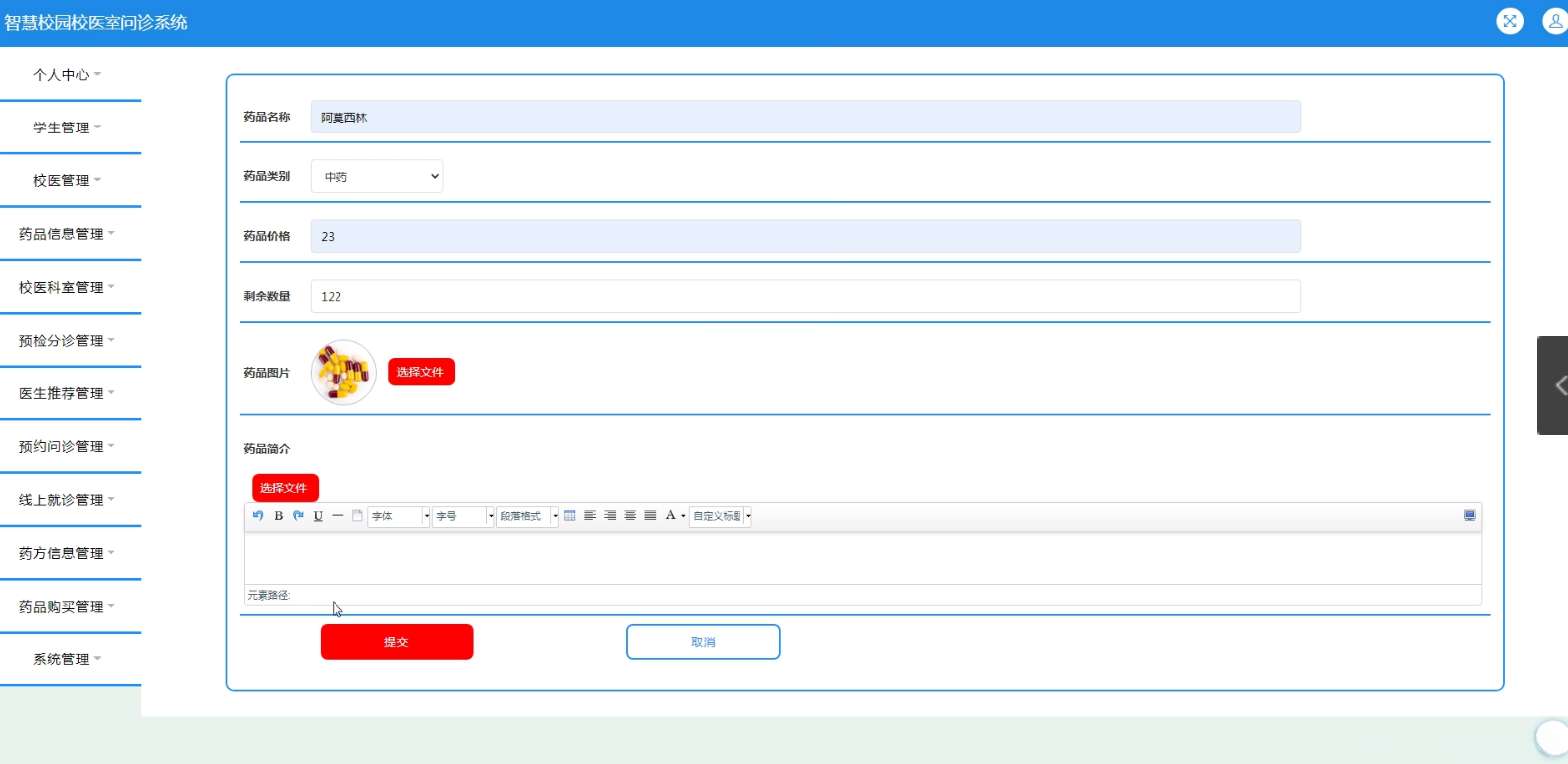Expand the 药品购买管理 sidebar menu
1568x764 pixels.
pyautogui.click(x=67, y=606)
